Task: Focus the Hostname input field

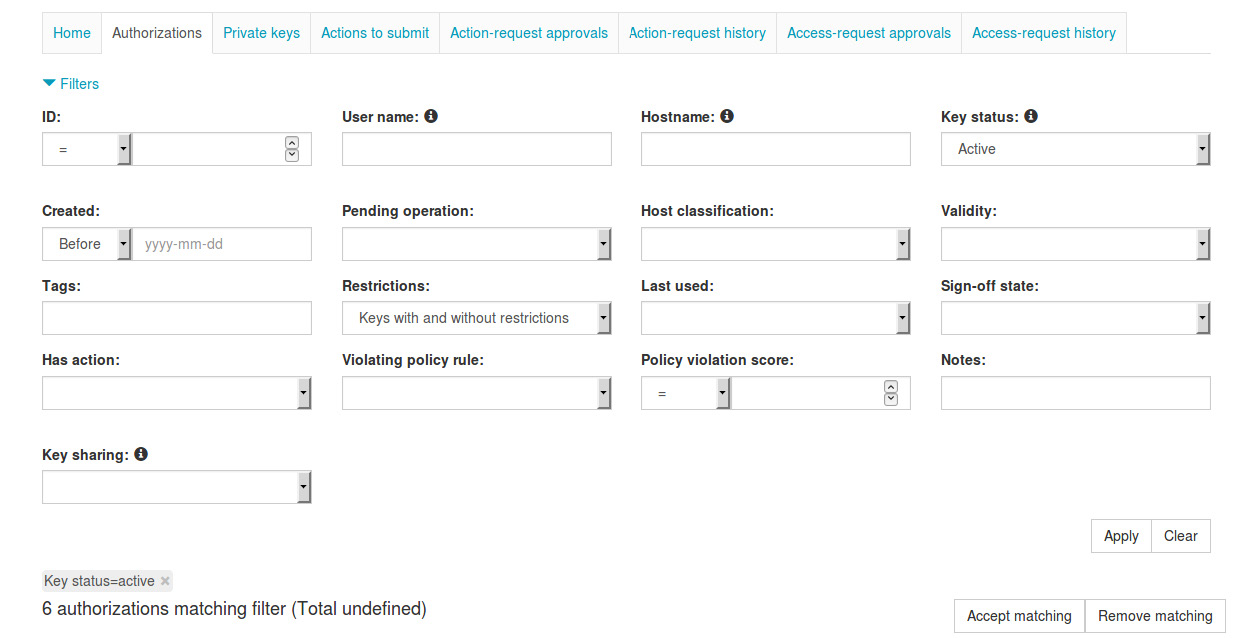Action: 776,149
